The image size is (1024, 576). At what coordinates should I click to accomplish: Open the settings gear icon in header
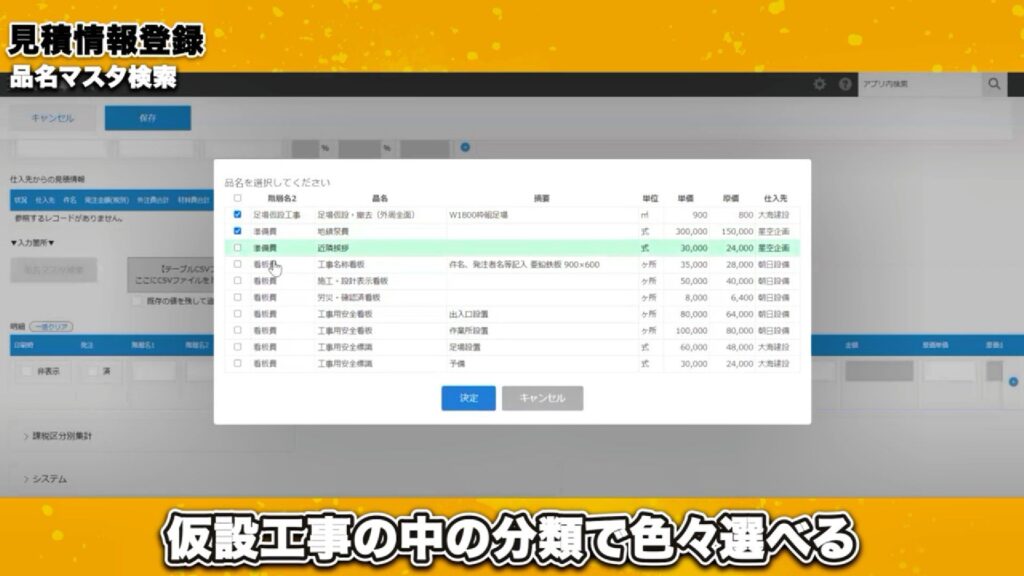(820, 84)
